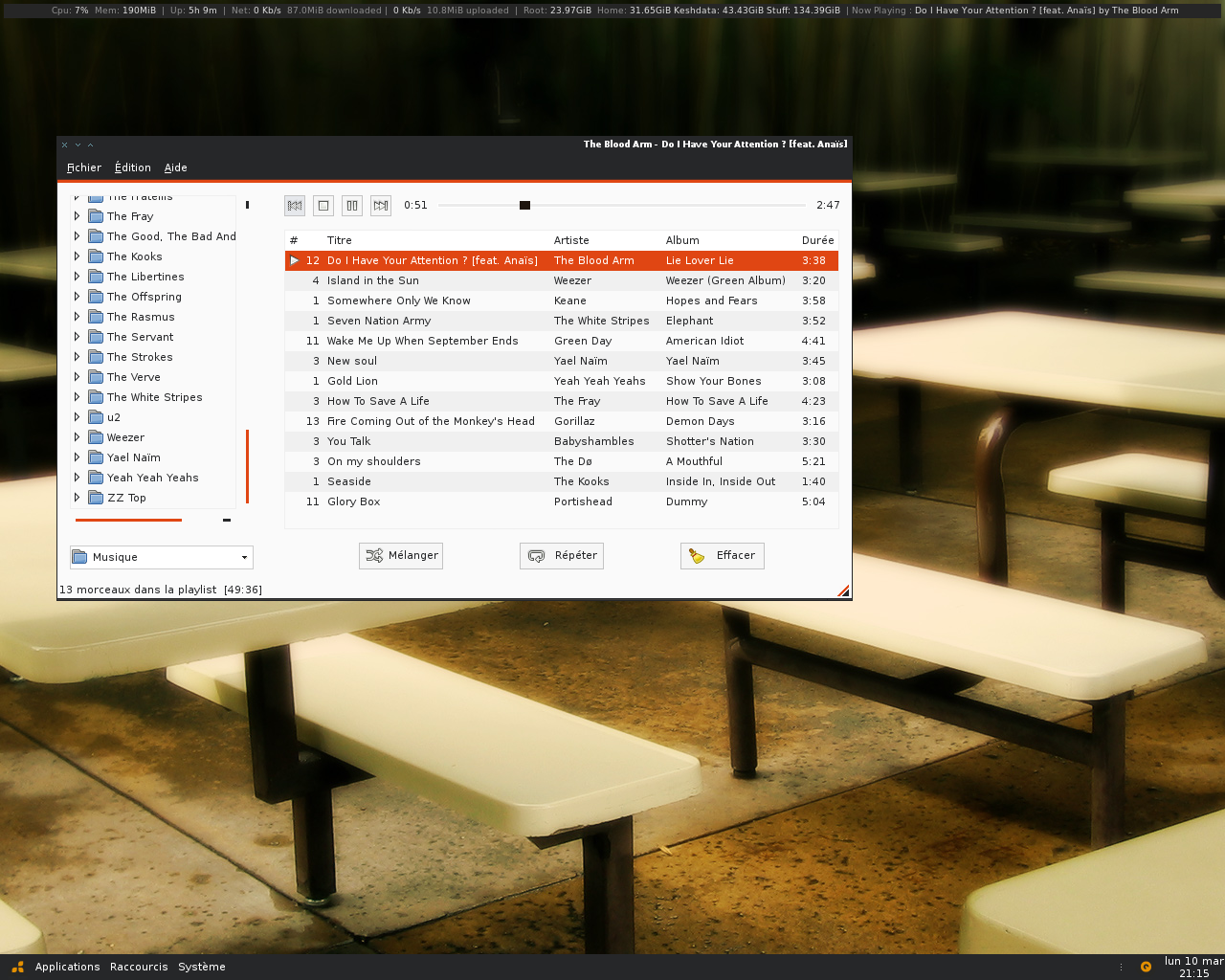
Task: Click the shuffle icon on Mélanger
Action: 374,556
